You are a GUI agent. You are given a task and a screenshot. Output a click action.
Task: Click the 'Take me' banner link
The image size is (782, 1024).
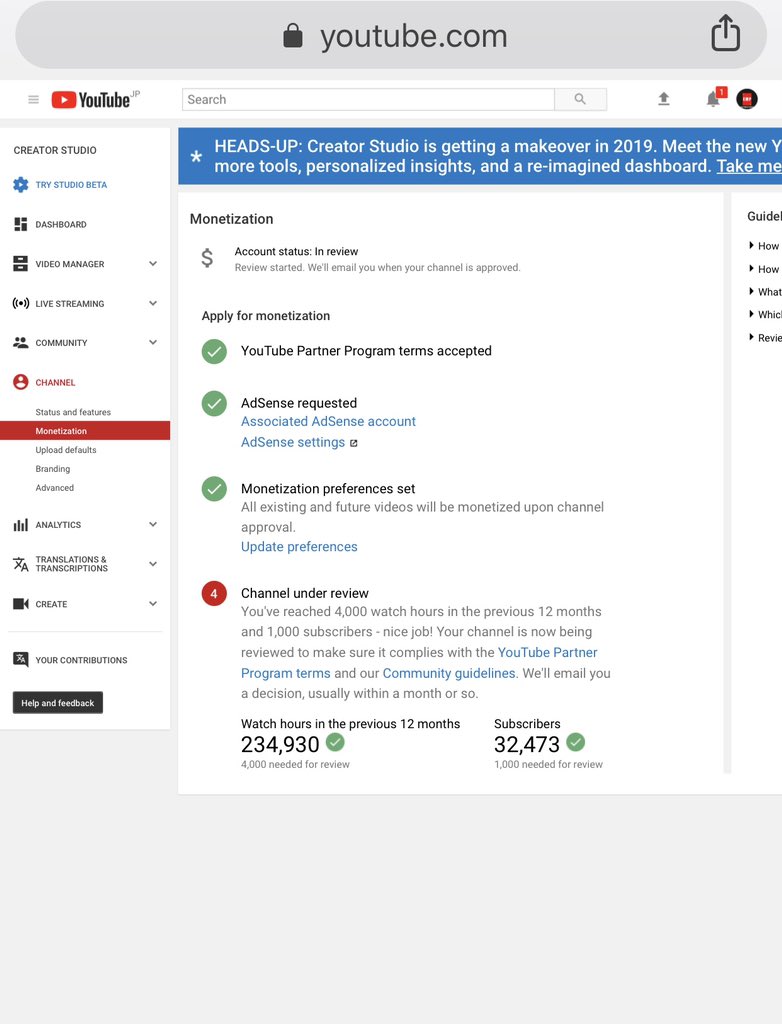[749, 166]
